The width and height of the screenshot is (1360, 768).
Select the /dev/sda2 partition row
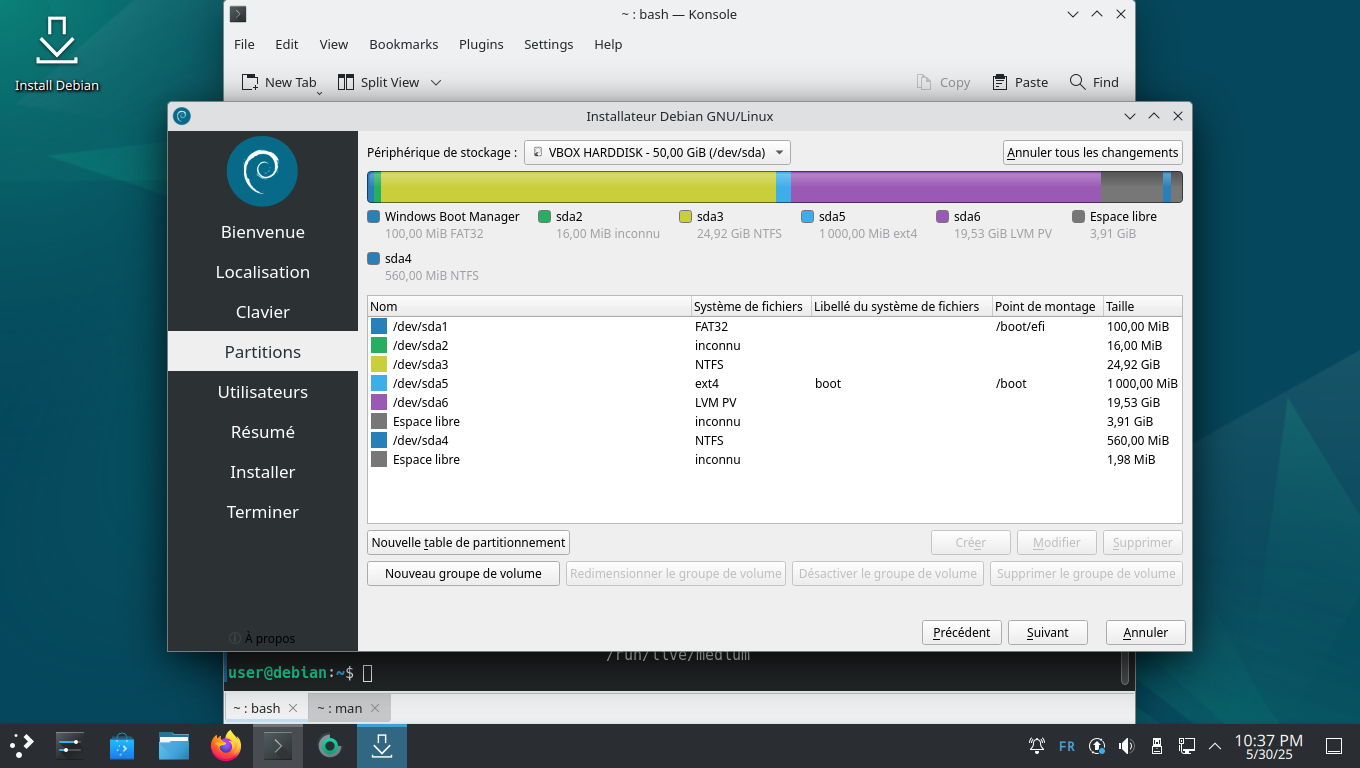[775, 345]
